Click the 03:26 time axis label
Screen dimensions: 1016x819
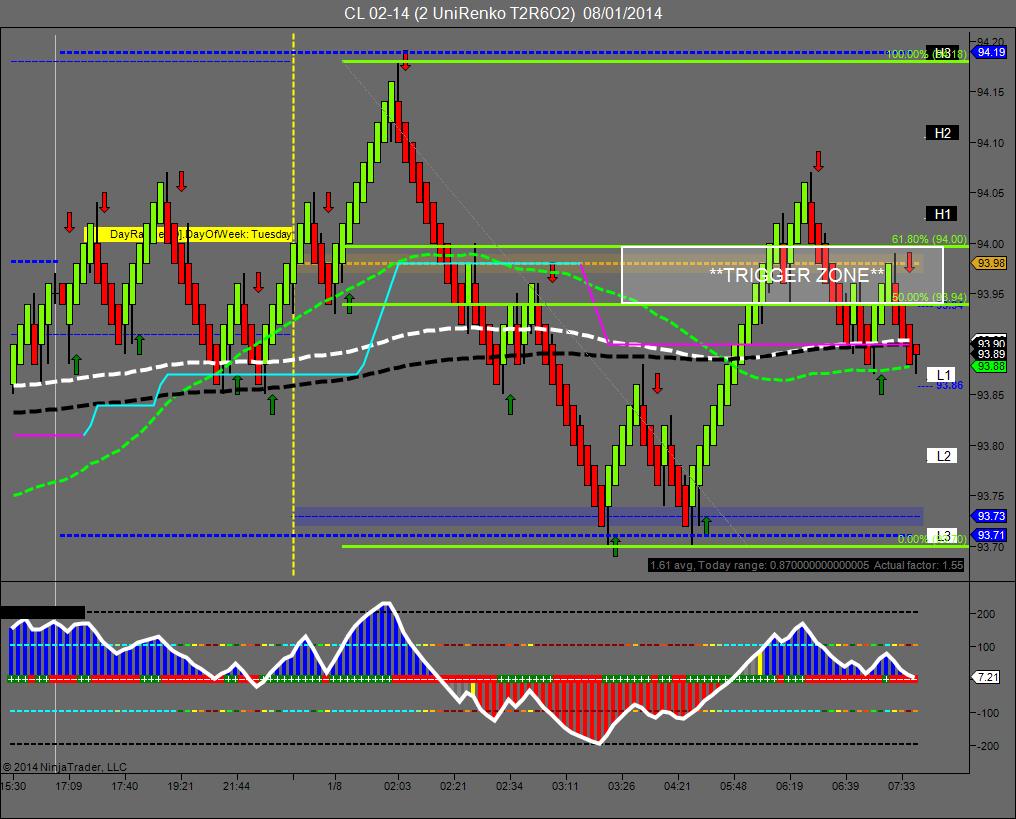pos(621,786)
